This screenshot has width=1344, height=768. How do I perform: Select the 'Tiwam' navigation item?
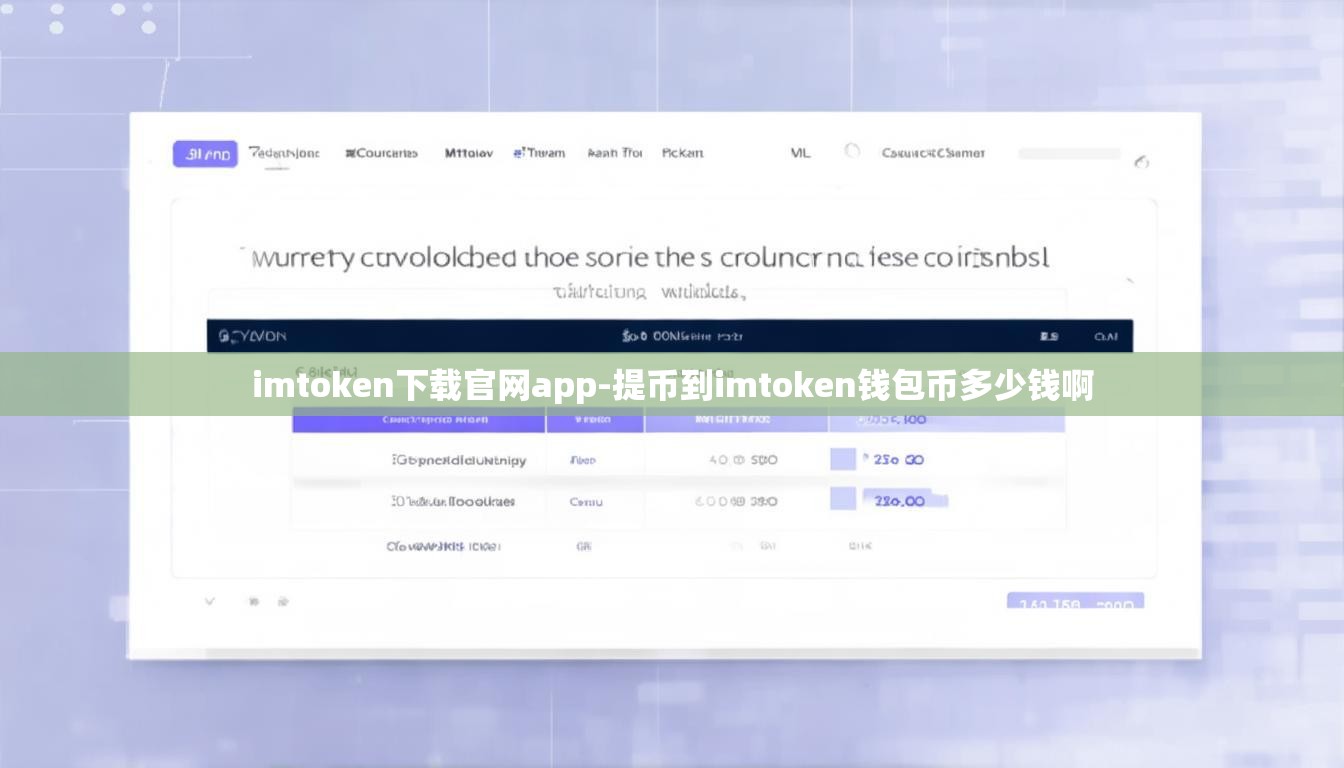coord(539,153)
